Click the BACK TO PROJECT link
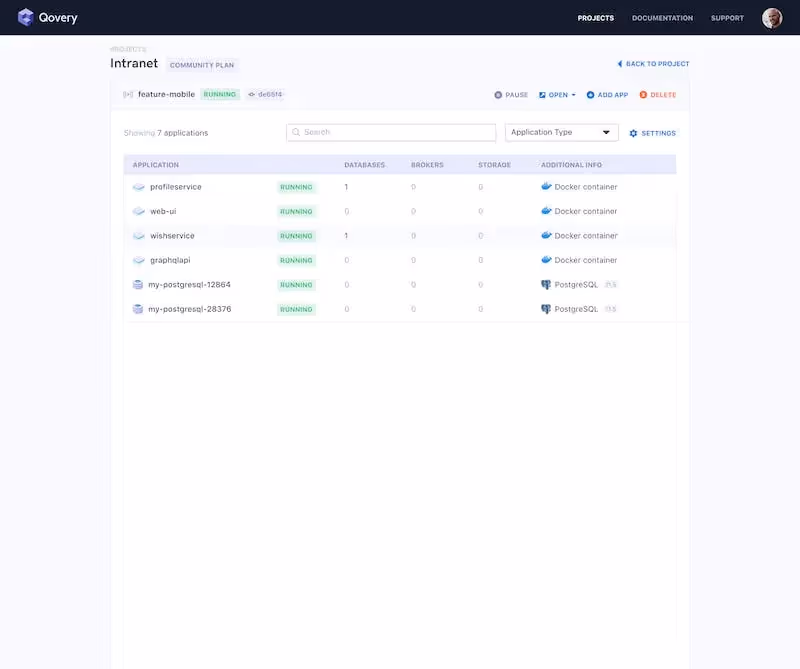 click(x=651, y=63)
